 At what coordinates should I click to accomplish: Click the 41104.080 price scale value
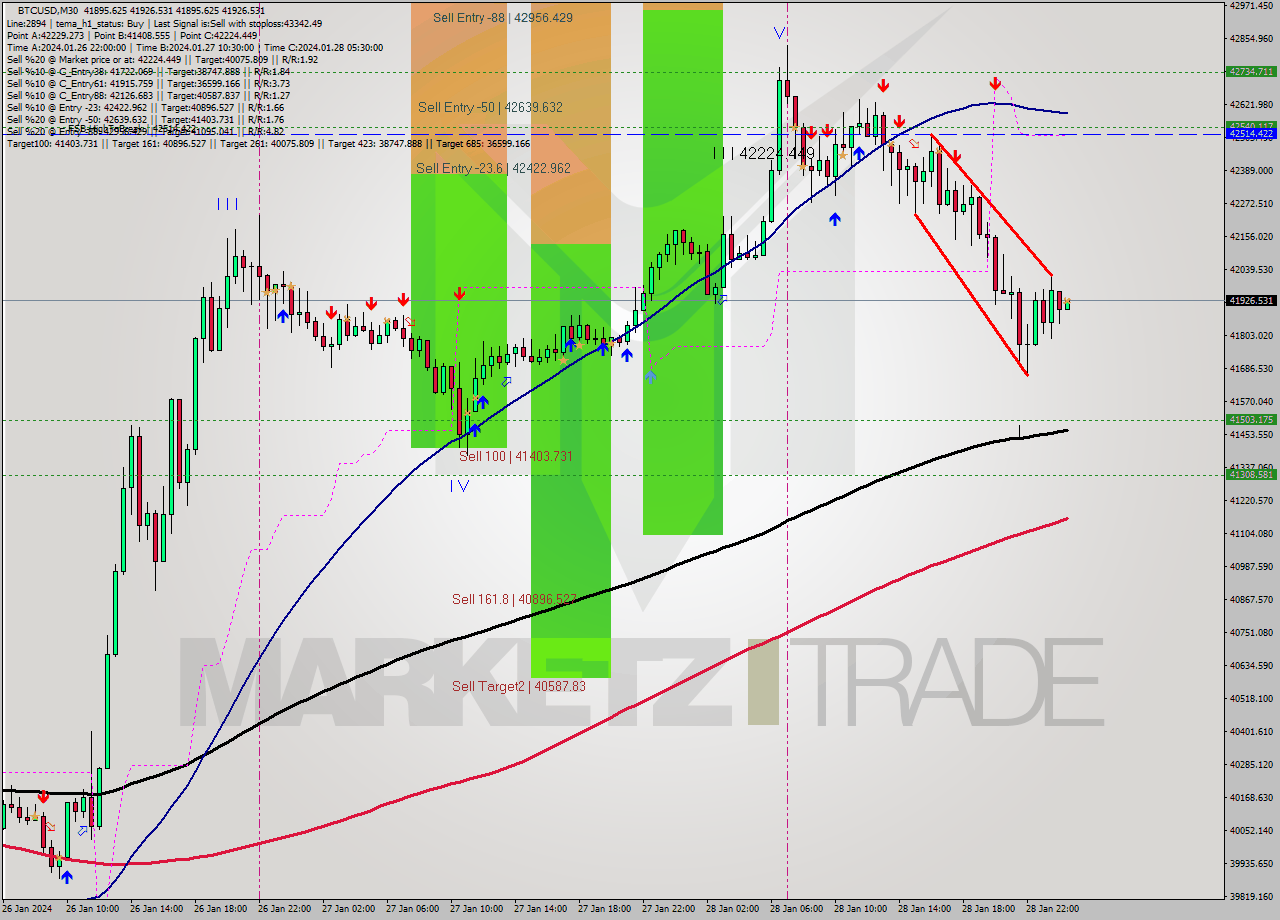click(x=1251, y=534)
